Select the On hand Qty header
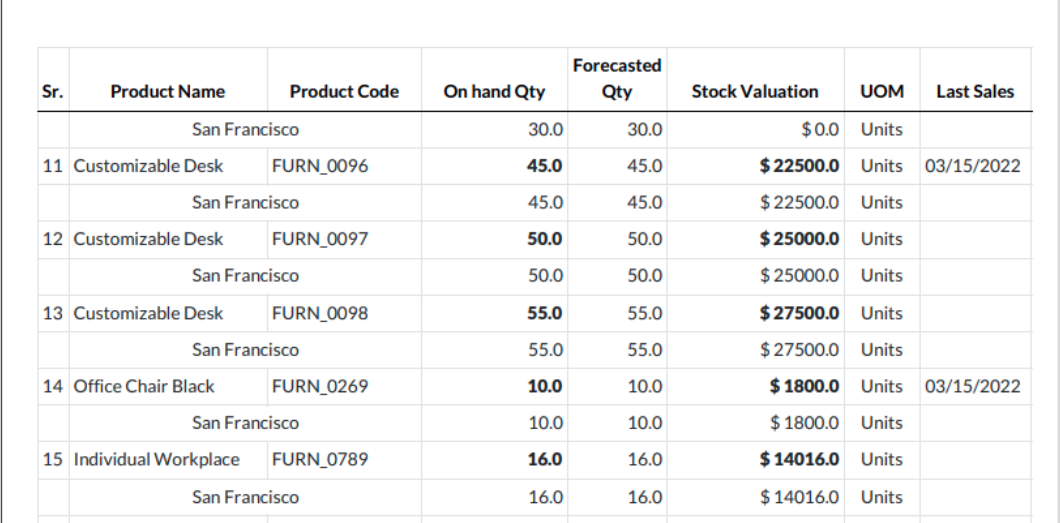The height and width of the screenshot is (523, 1060). [x=494, y=92]
